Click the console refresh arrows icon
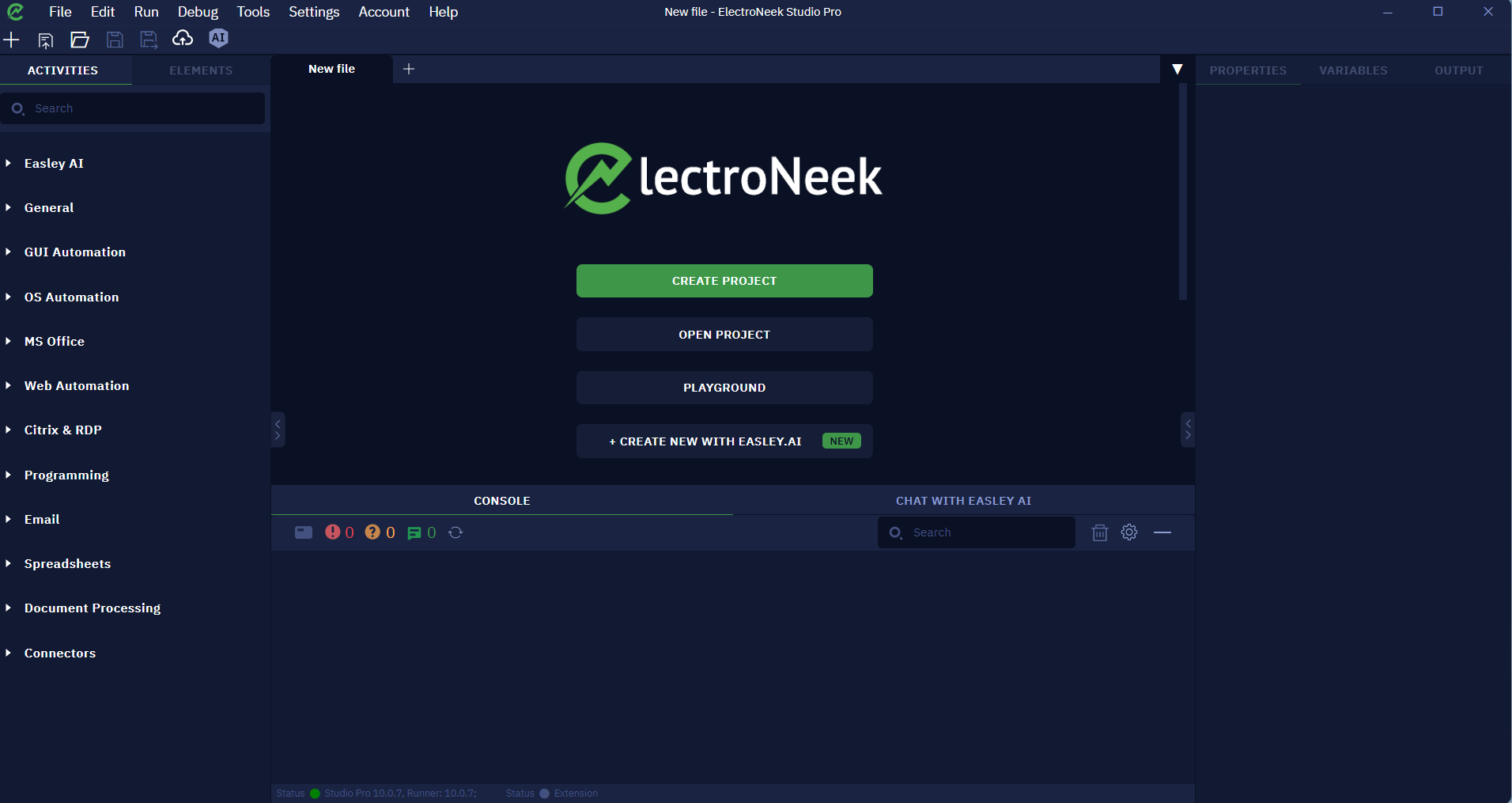The width and height of the screenshot is (1512, 803). tap(455, 532)
